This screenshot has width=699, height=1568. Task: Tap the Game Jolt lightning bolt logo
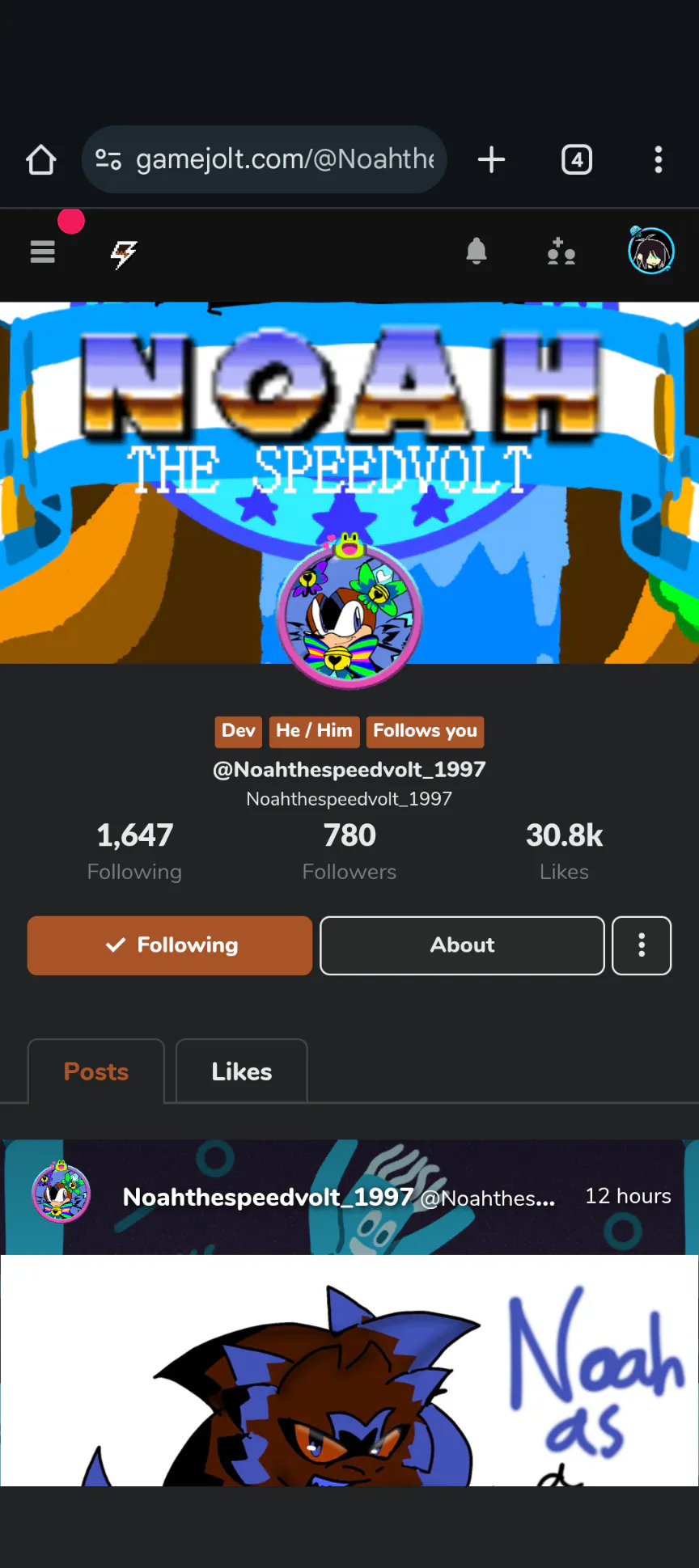[x=124, y=254]
